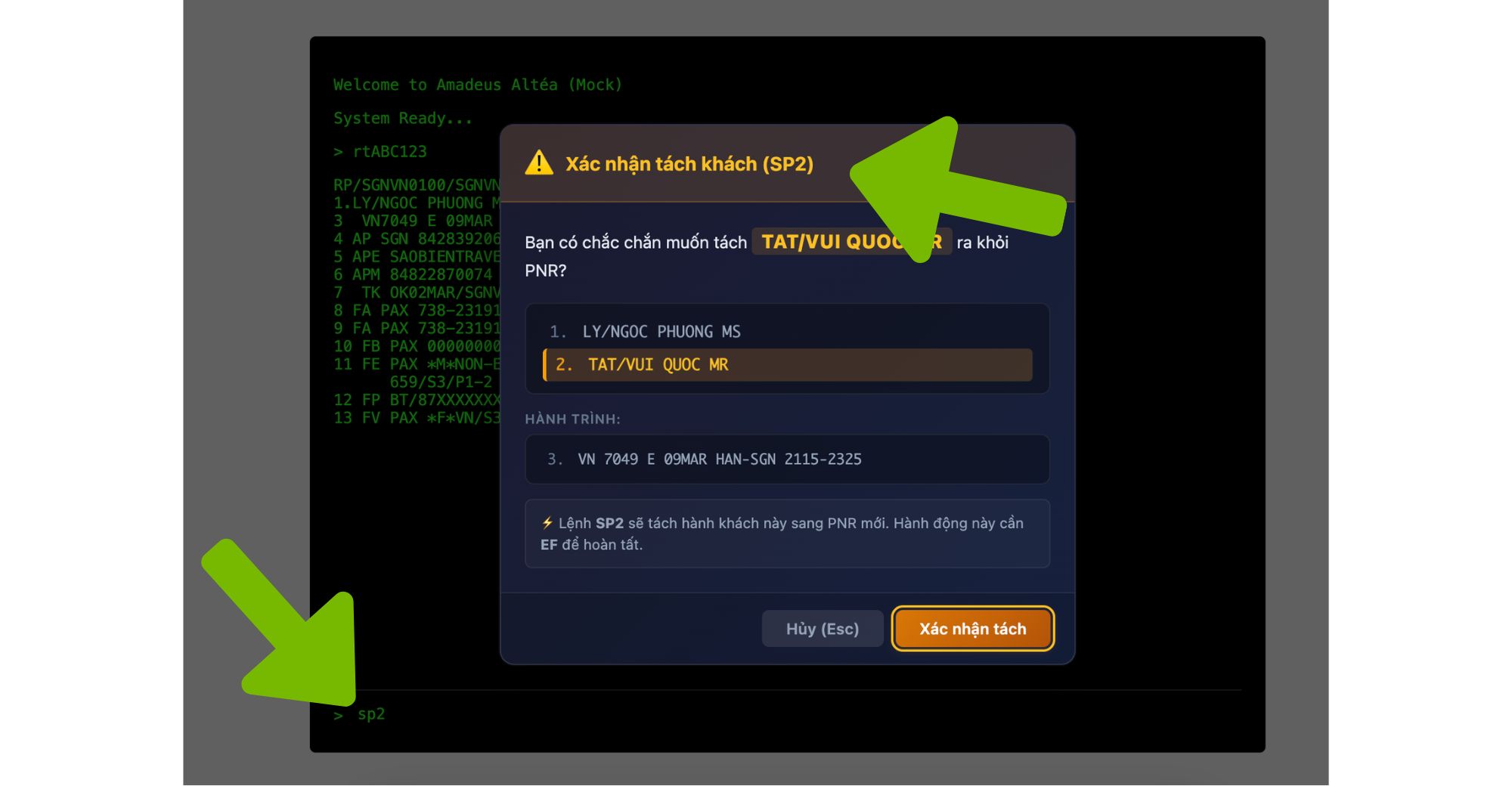Select highlighted passenger 2 TAT/VUI QUOC MR row
1512x786 pixels.
click(x=786, y=365)
